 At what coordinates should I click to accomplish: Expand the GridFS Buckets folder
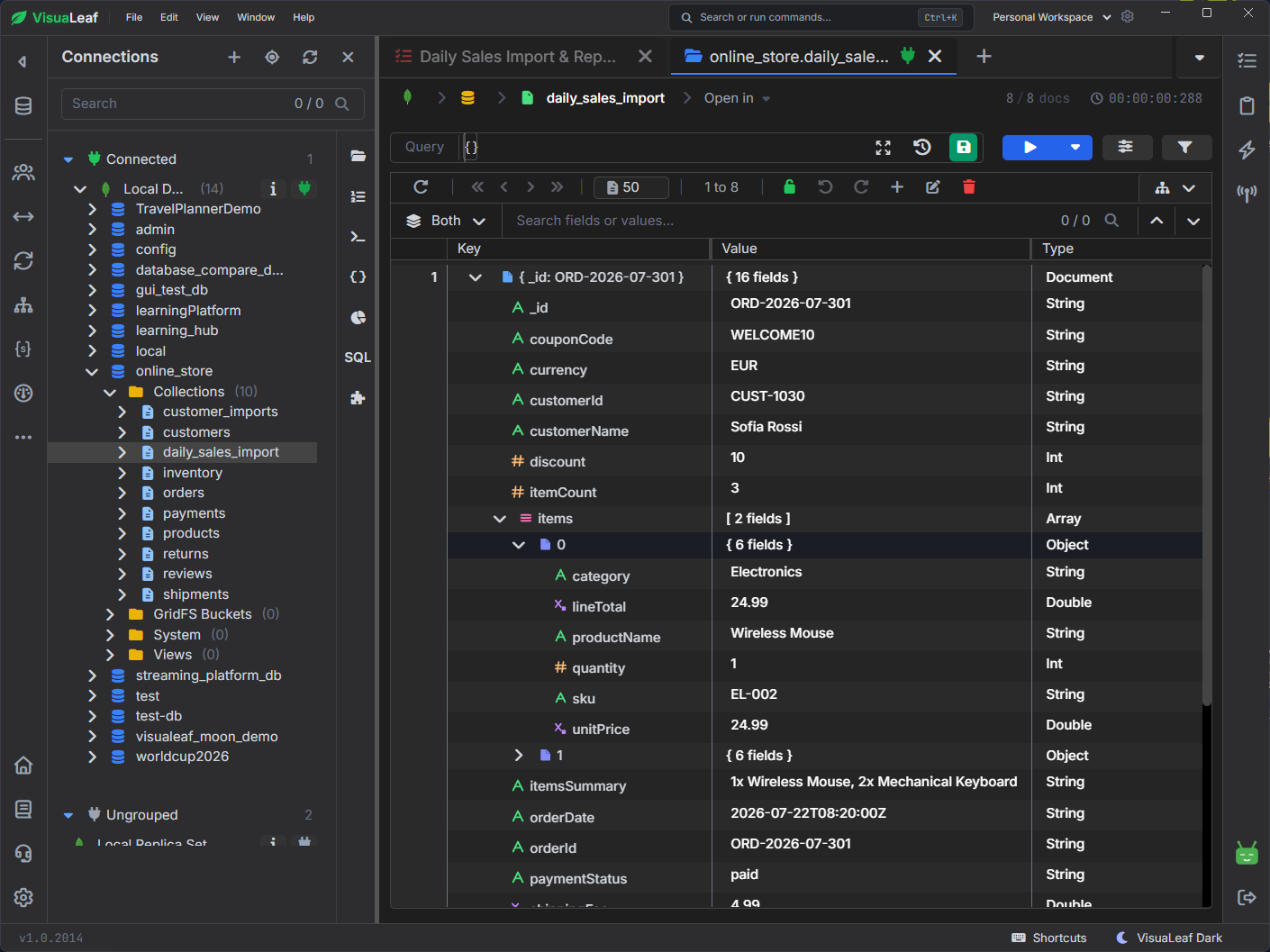(x=109, y=614)
